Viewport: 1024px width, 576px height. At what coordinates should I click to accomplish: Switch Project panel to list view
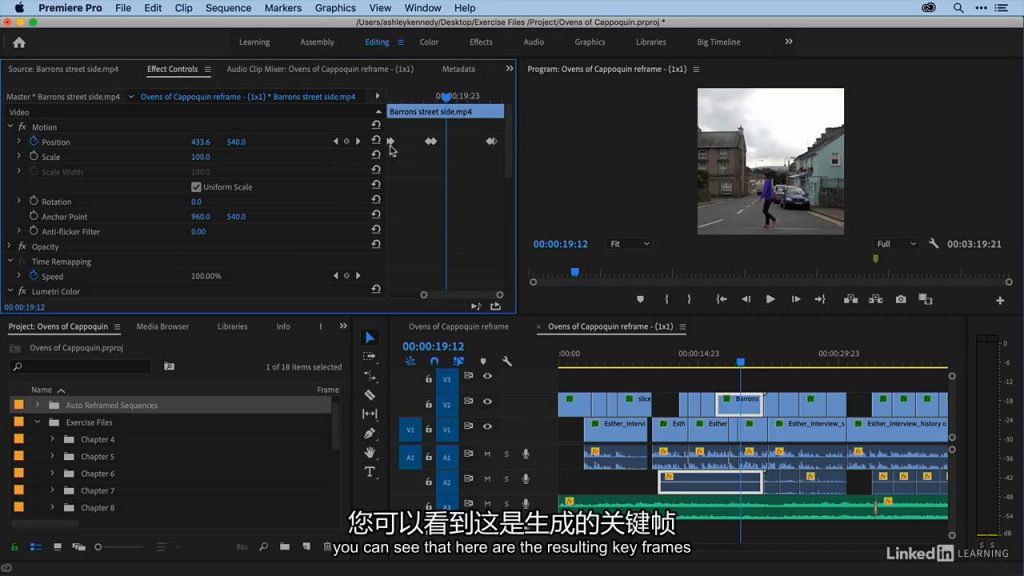[36, 547]
